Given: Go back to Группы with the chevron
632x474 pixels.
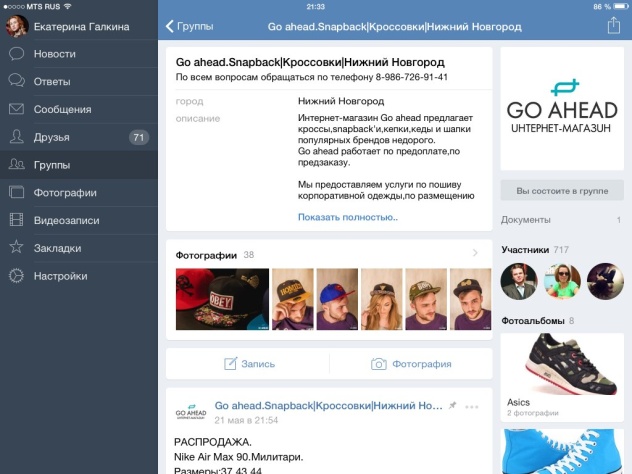Looking at the screenshot, I should pos(170,27).
